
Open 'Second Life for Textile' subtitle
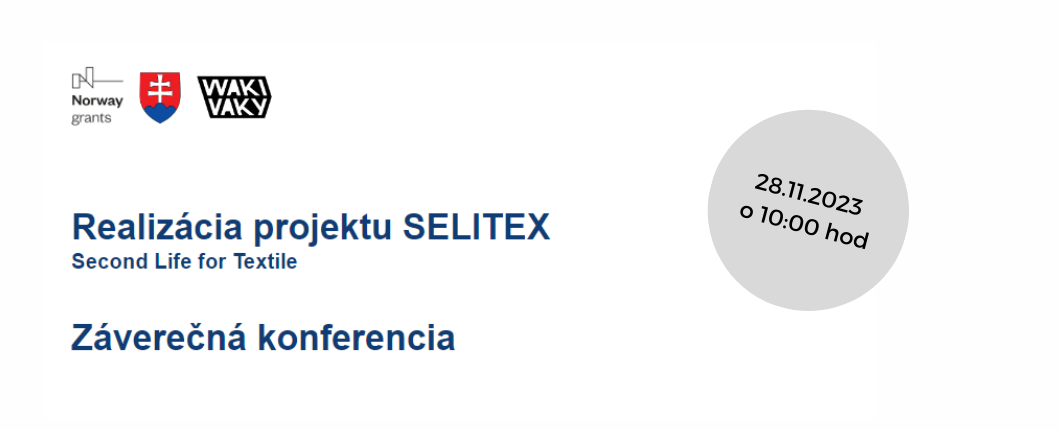coord(185,262)
